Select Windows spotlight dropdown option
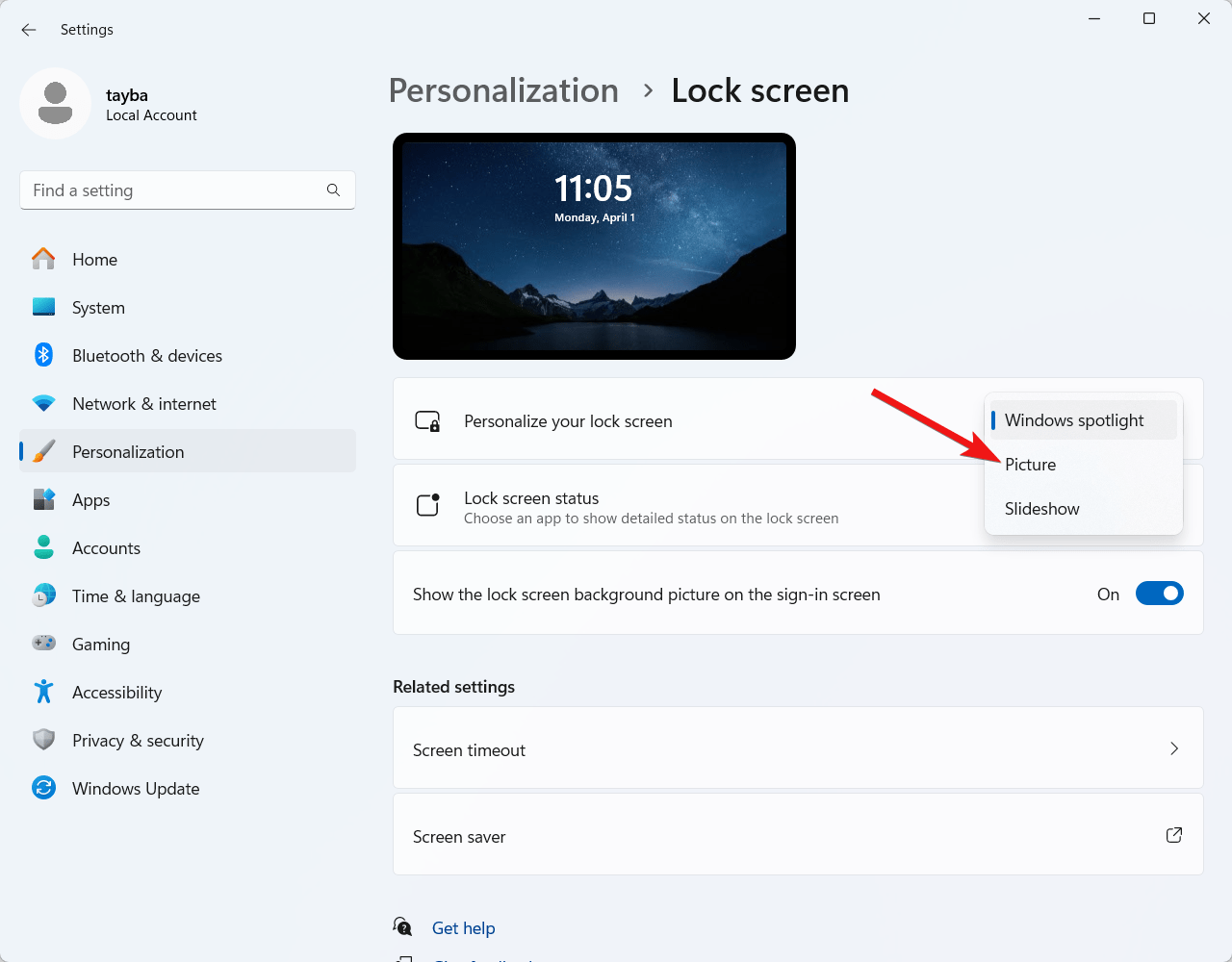 pos(1074,420)
